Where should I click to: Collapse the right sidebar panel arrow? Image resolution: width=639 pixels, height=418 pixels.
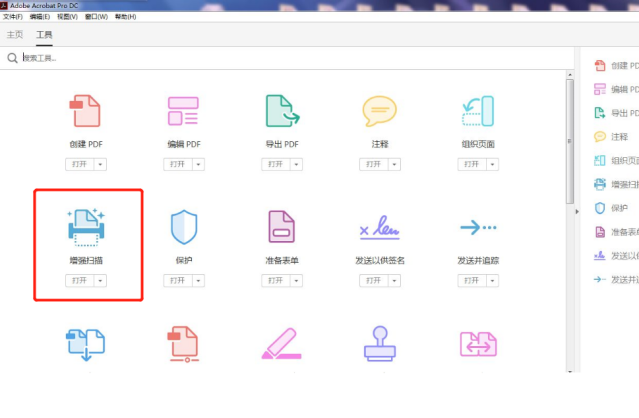click(x=577, y=211)
